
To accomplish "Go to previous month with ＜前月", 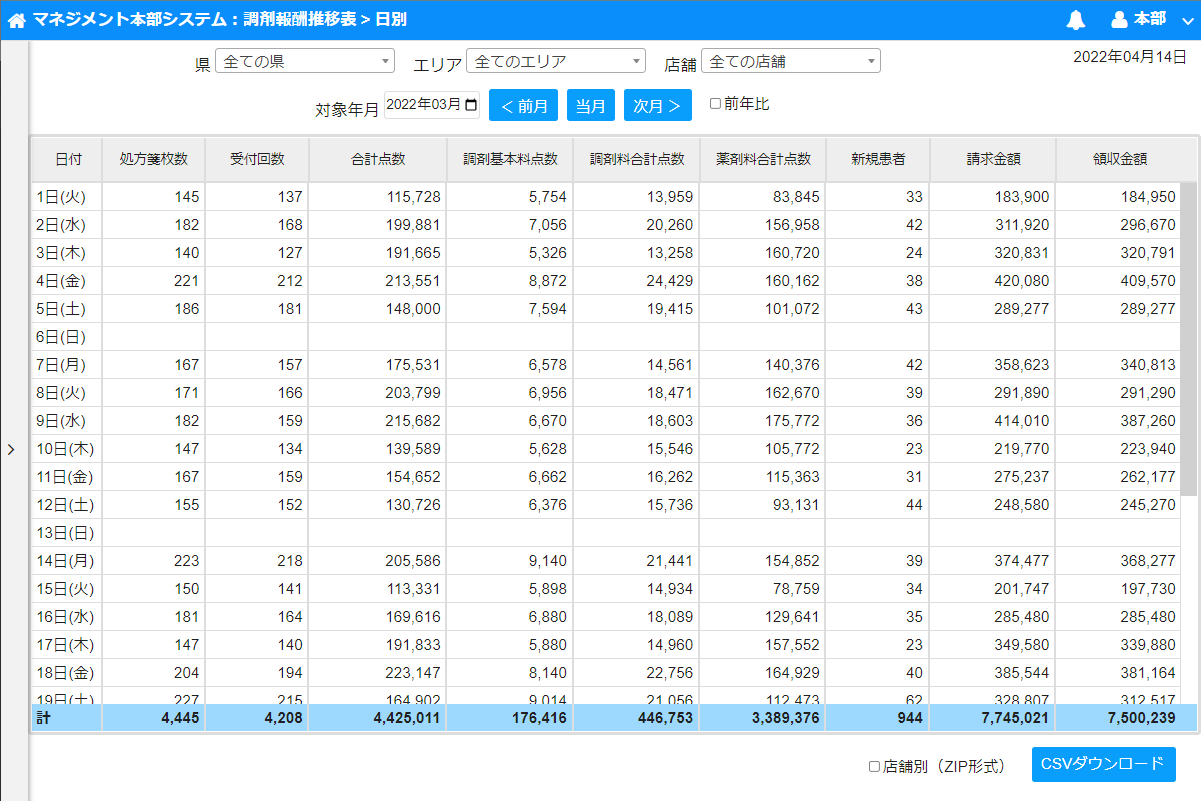I will point(524,106).
